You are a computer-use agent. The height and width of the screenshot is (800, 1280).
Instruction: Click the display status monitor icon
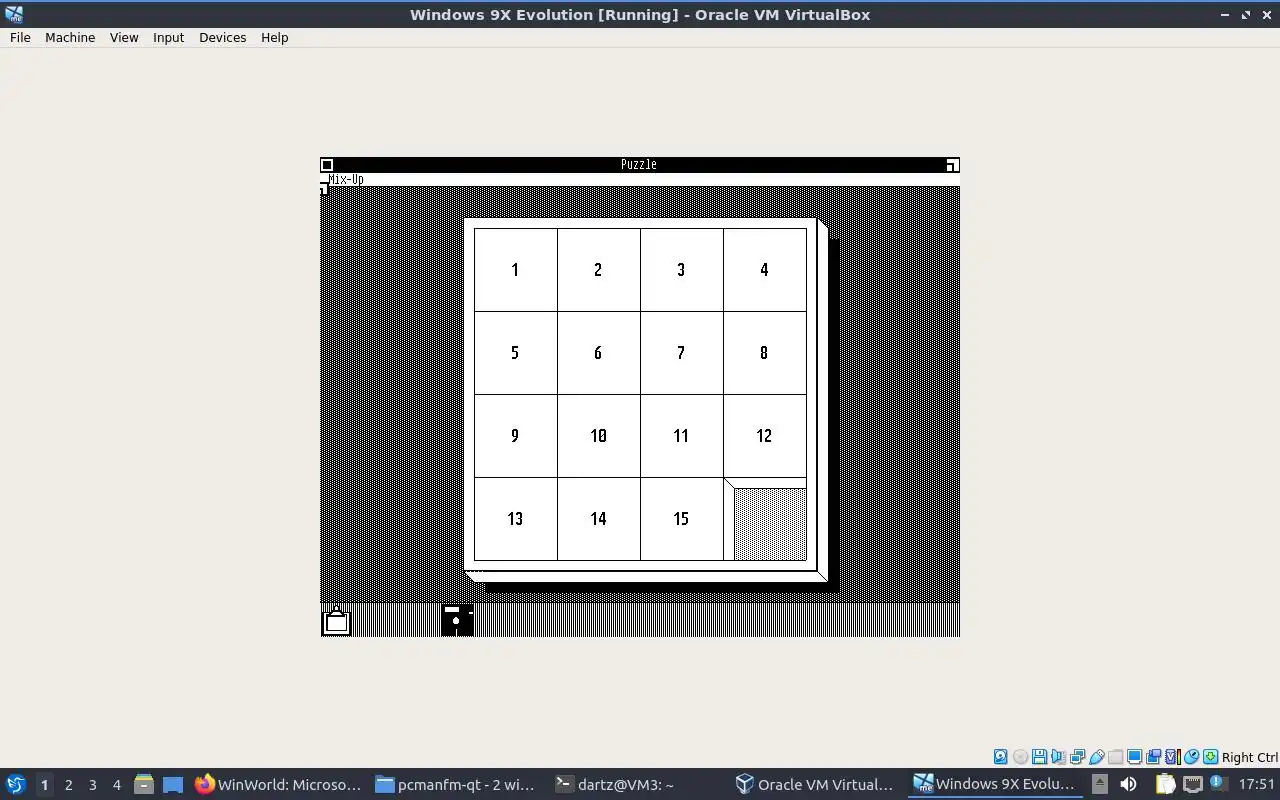[1134, 757]
